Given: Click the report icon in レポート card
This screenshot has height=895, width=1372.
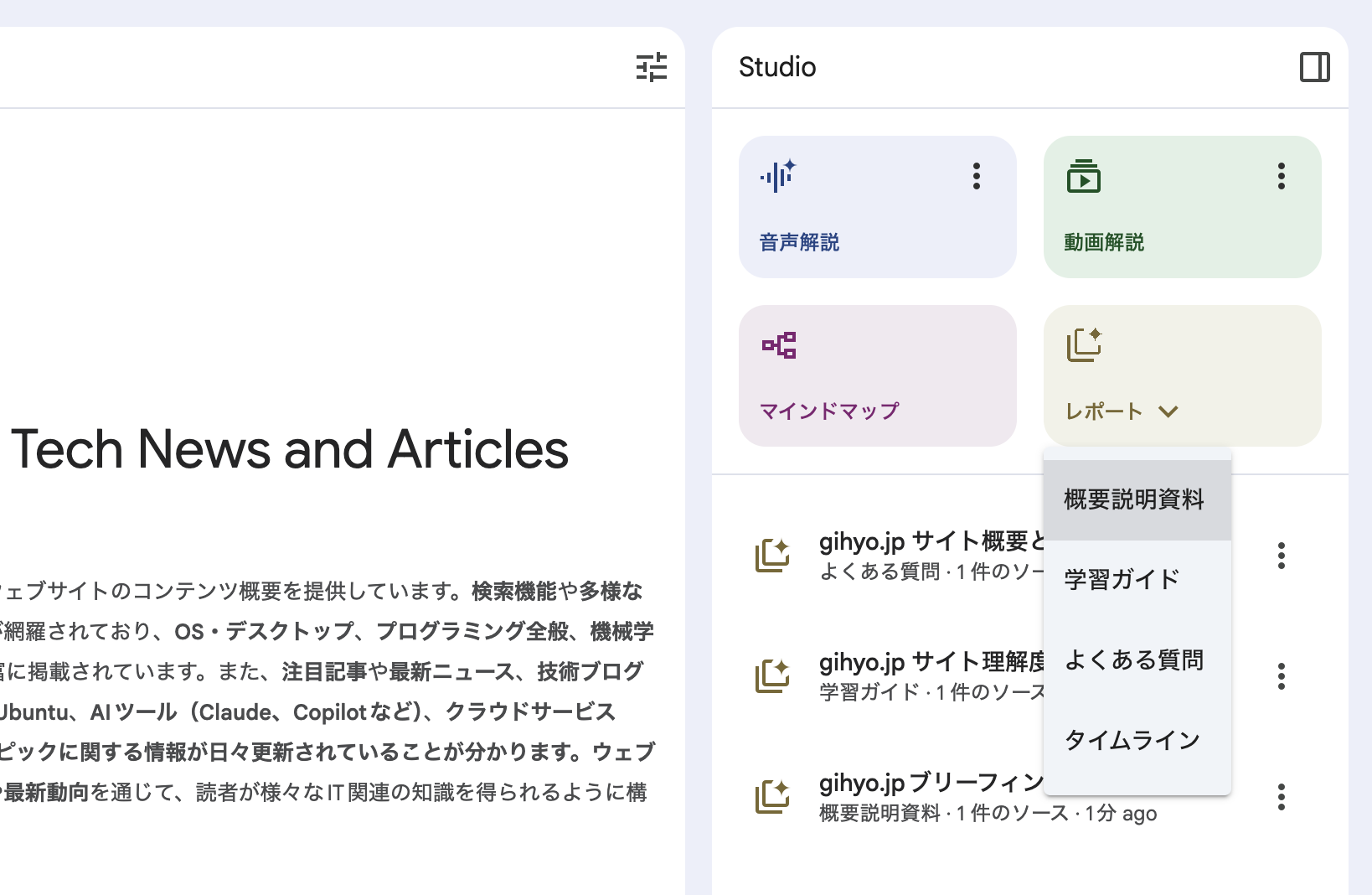Looking at the screenshot, I should [1084, 345].
